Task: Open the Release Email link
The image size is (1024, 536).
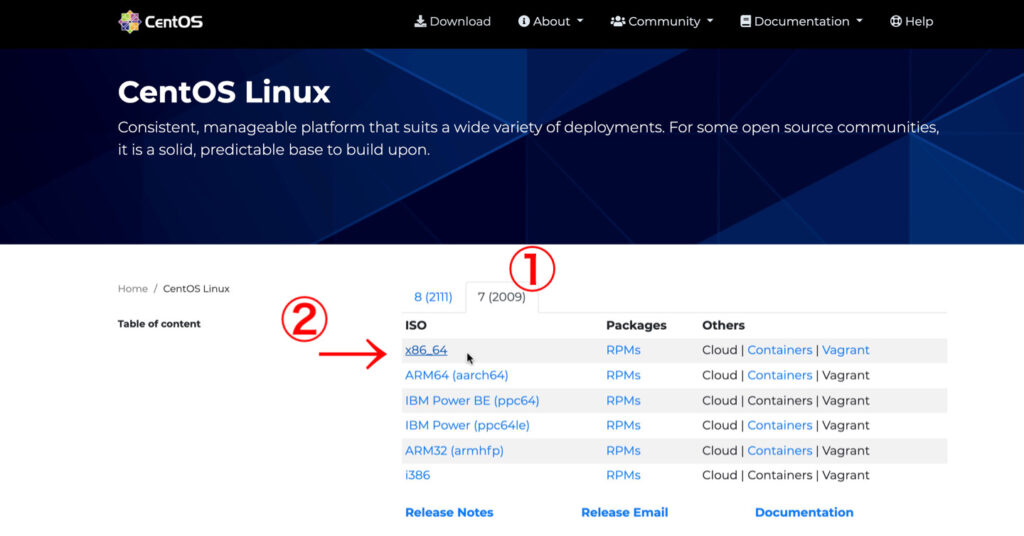Action: [x=624, y=512]
